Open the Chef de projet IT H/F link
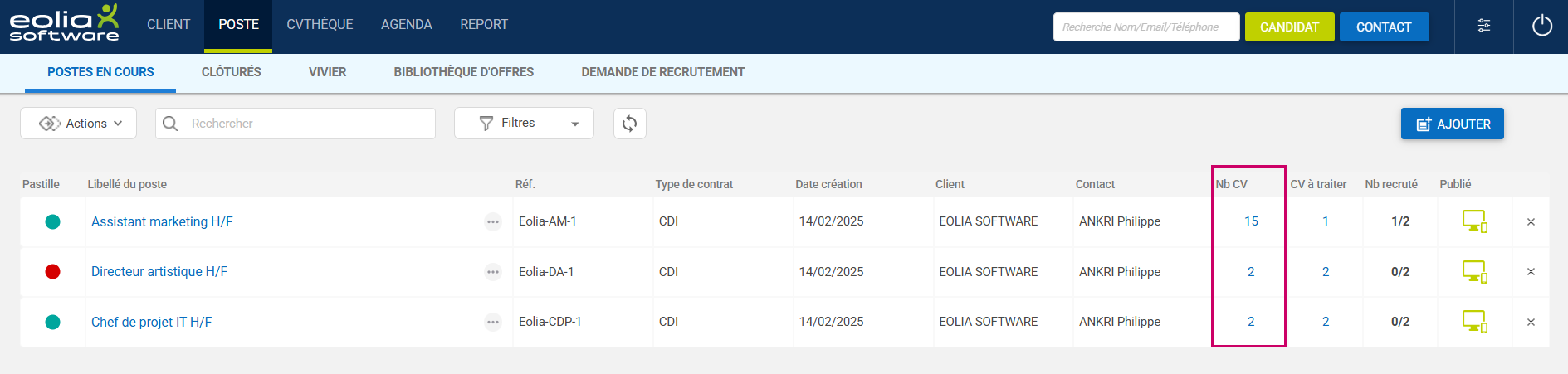The height and width of the screenshot is (374, 1568). tap(151, 322)
